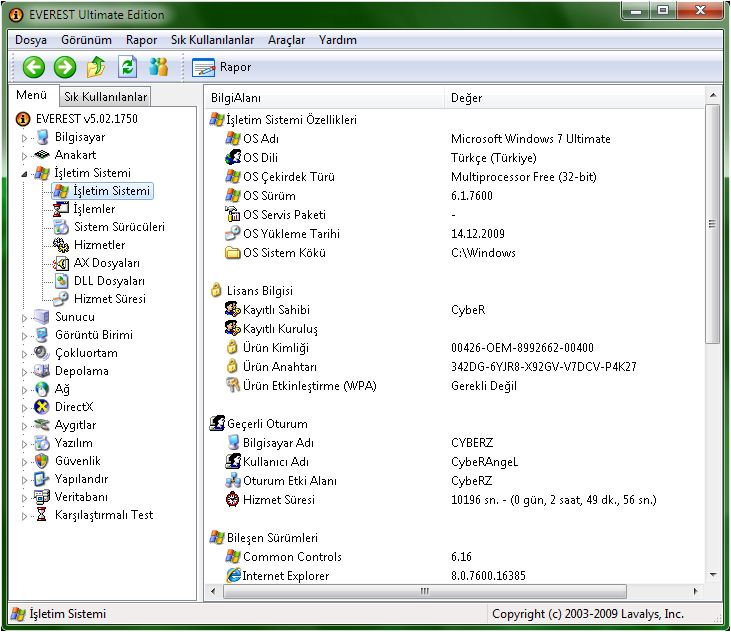Expand the Sunucu tree node

[24, 318]
